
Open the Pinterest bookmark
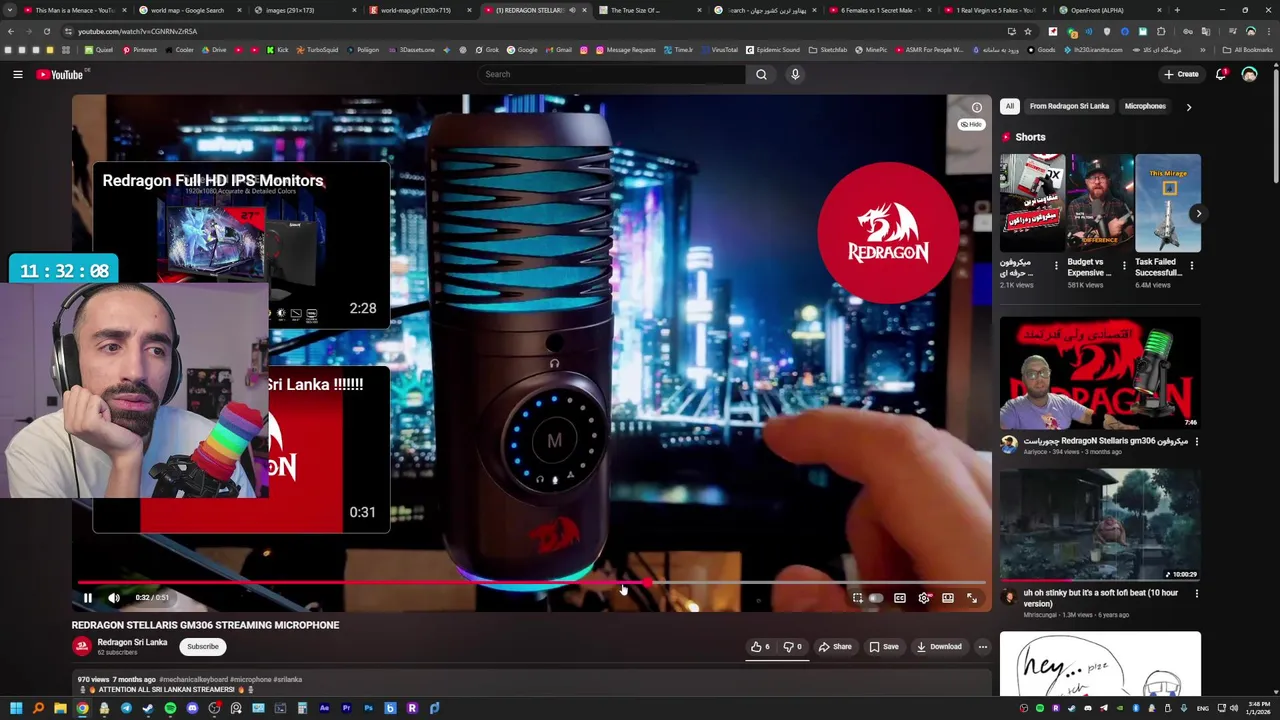140,50
